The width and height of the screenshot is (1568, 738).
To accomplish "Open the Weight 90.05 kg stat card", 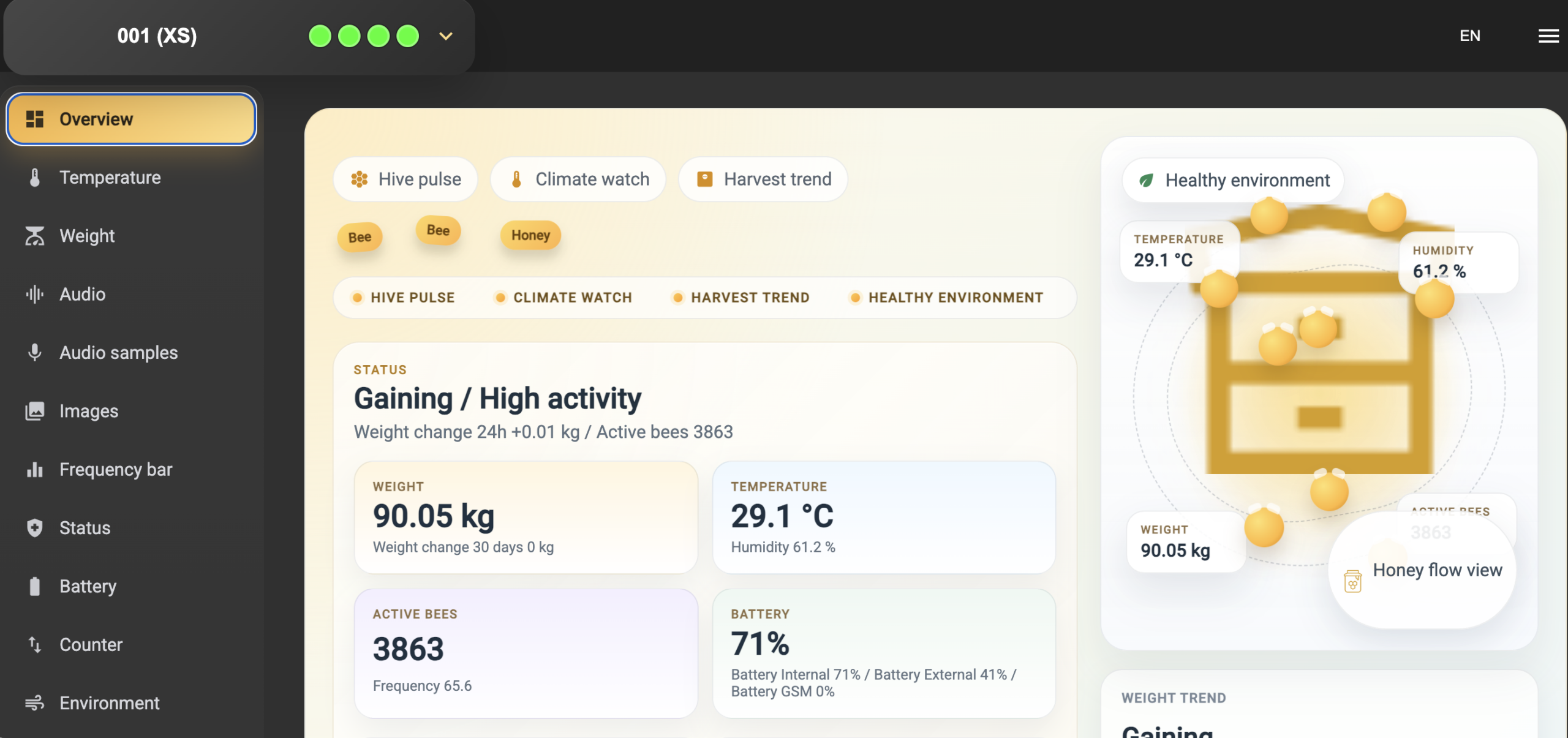I will tap(526, 518).
